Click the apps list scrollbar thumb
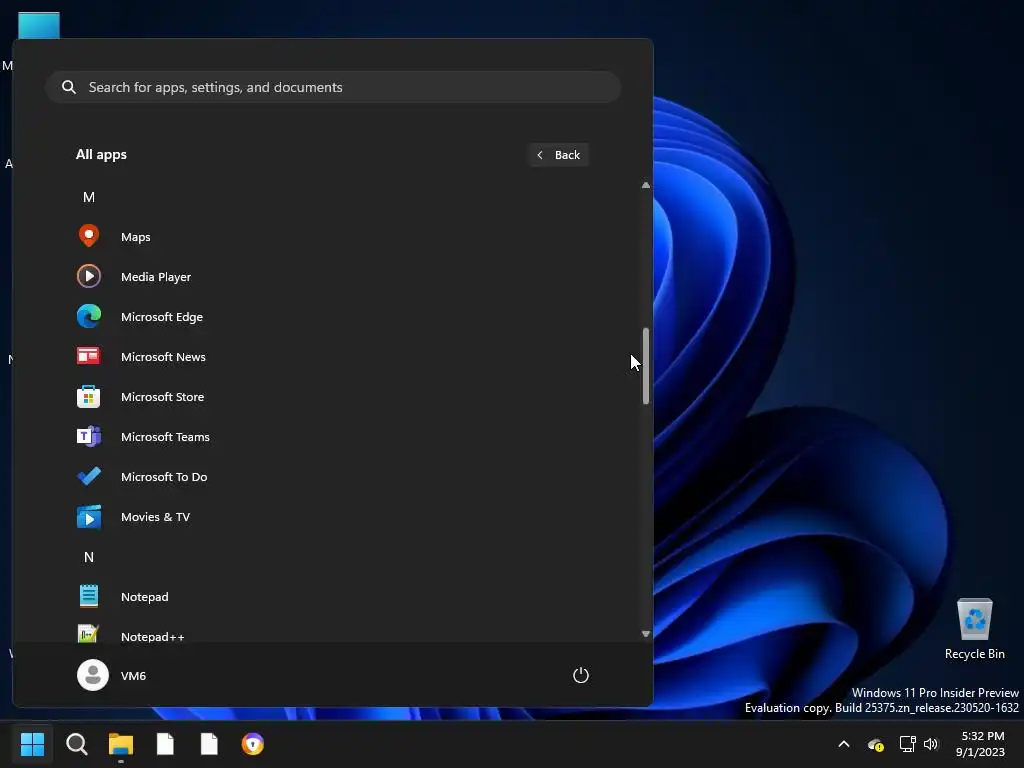 [x=645, y=366]
